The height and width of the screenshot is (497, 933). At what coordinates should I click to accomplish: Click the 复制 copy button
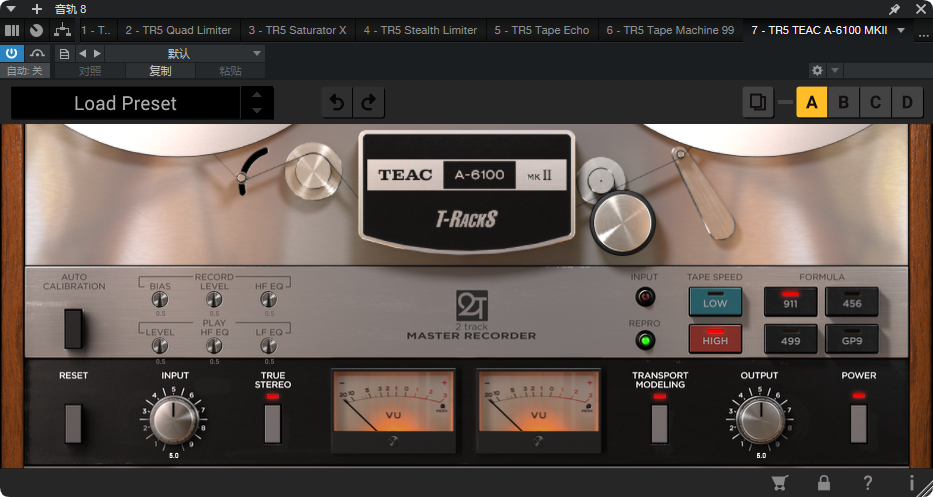[x=161, y=71]
